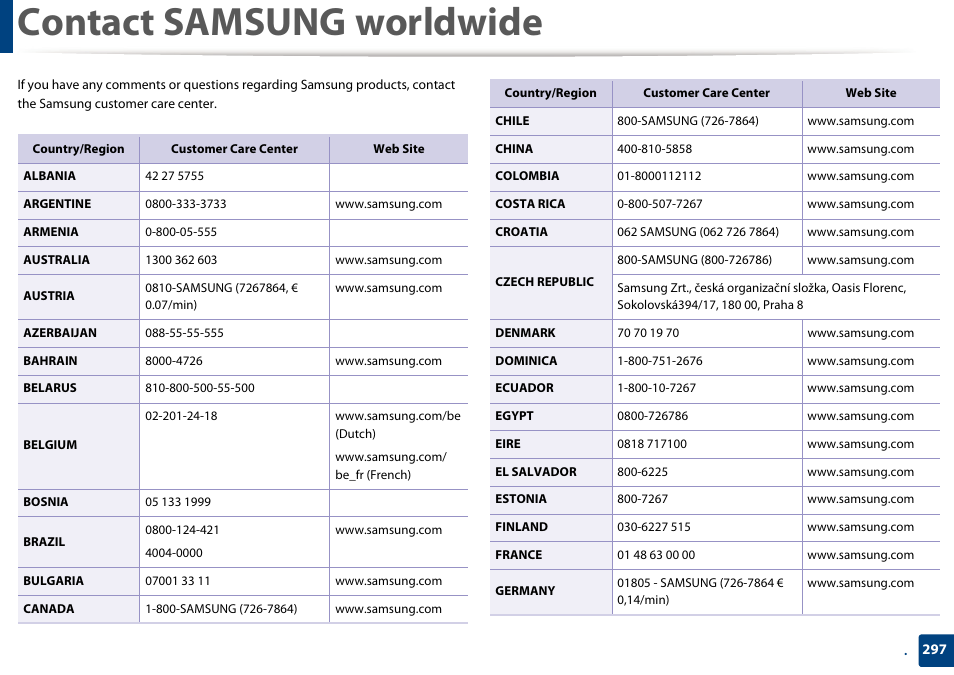The image size is (954, 675).
Task: Select Austria 0810-SAMSUNG care number
Action: (221, 296)
